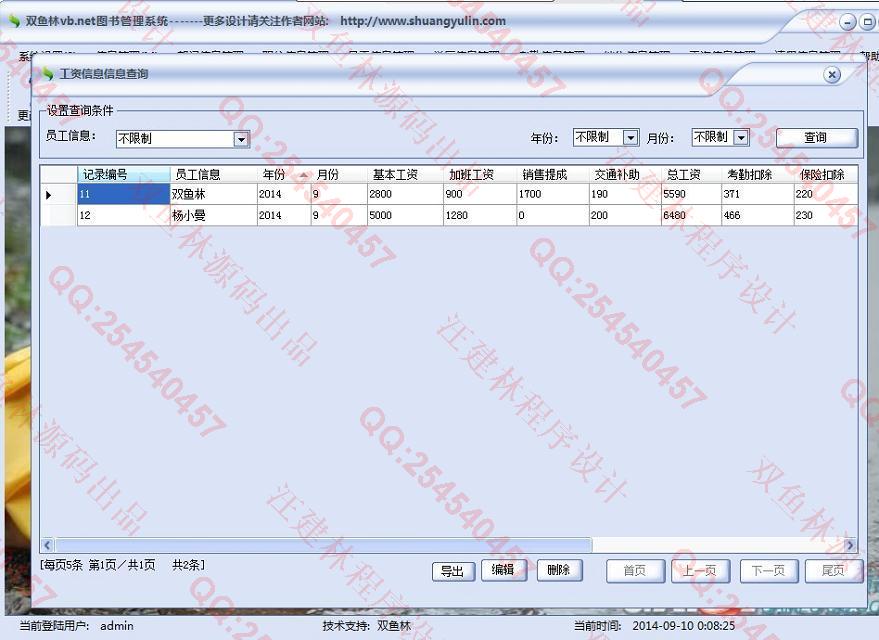Click the 编辑 button
The image size is (879, 640).
(x=503, y=570)
